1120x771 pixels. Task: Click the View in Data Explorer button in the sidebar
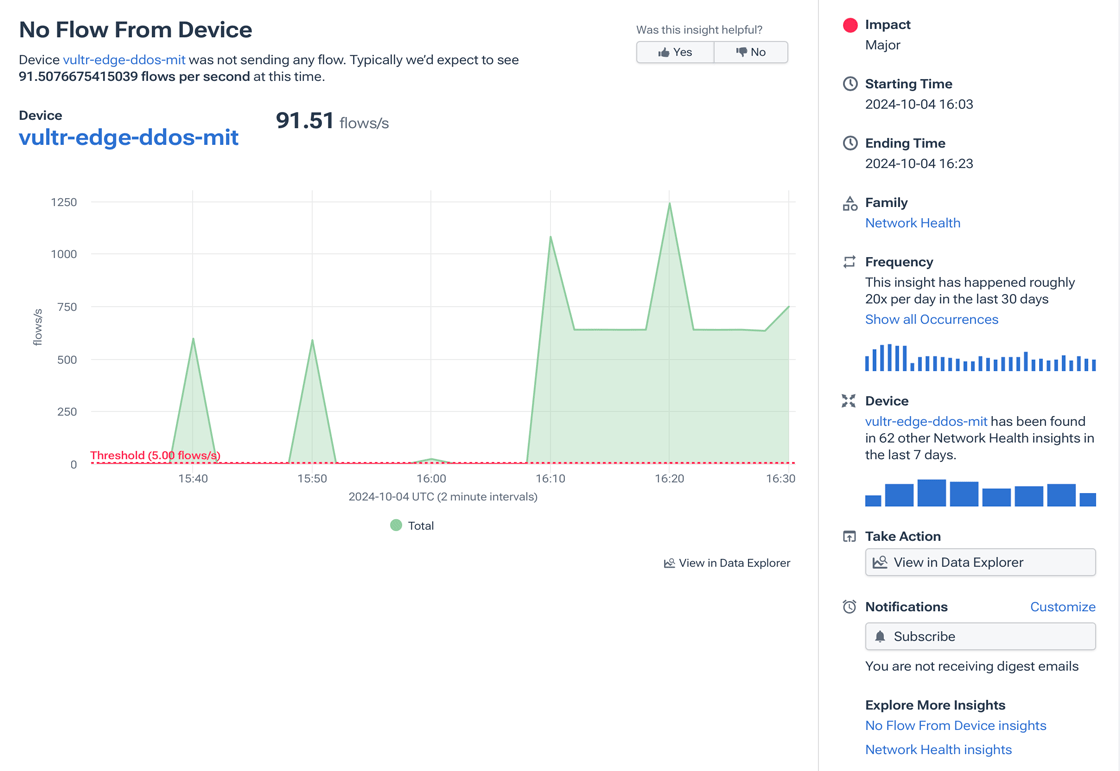click(x=980, y=563)
